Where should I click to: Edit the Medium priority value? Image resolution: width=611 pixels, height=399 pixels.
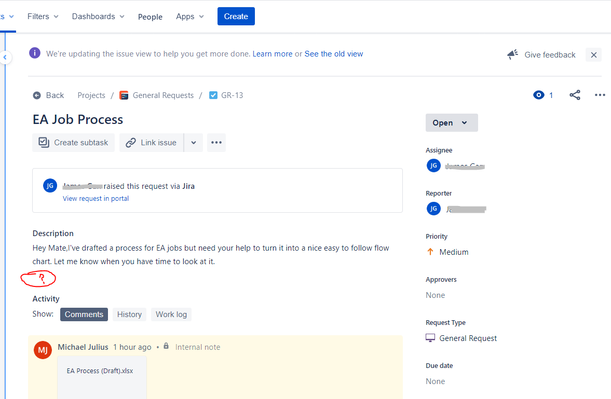pyautogui.click(x=454, y=252)
